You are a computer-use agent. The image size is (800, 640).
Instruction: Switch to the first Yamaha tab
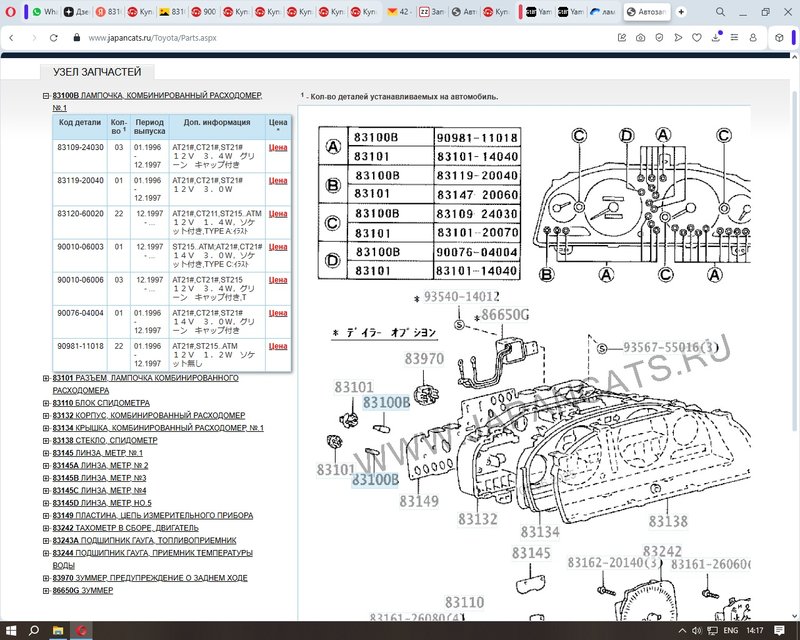tap(539, 11)
